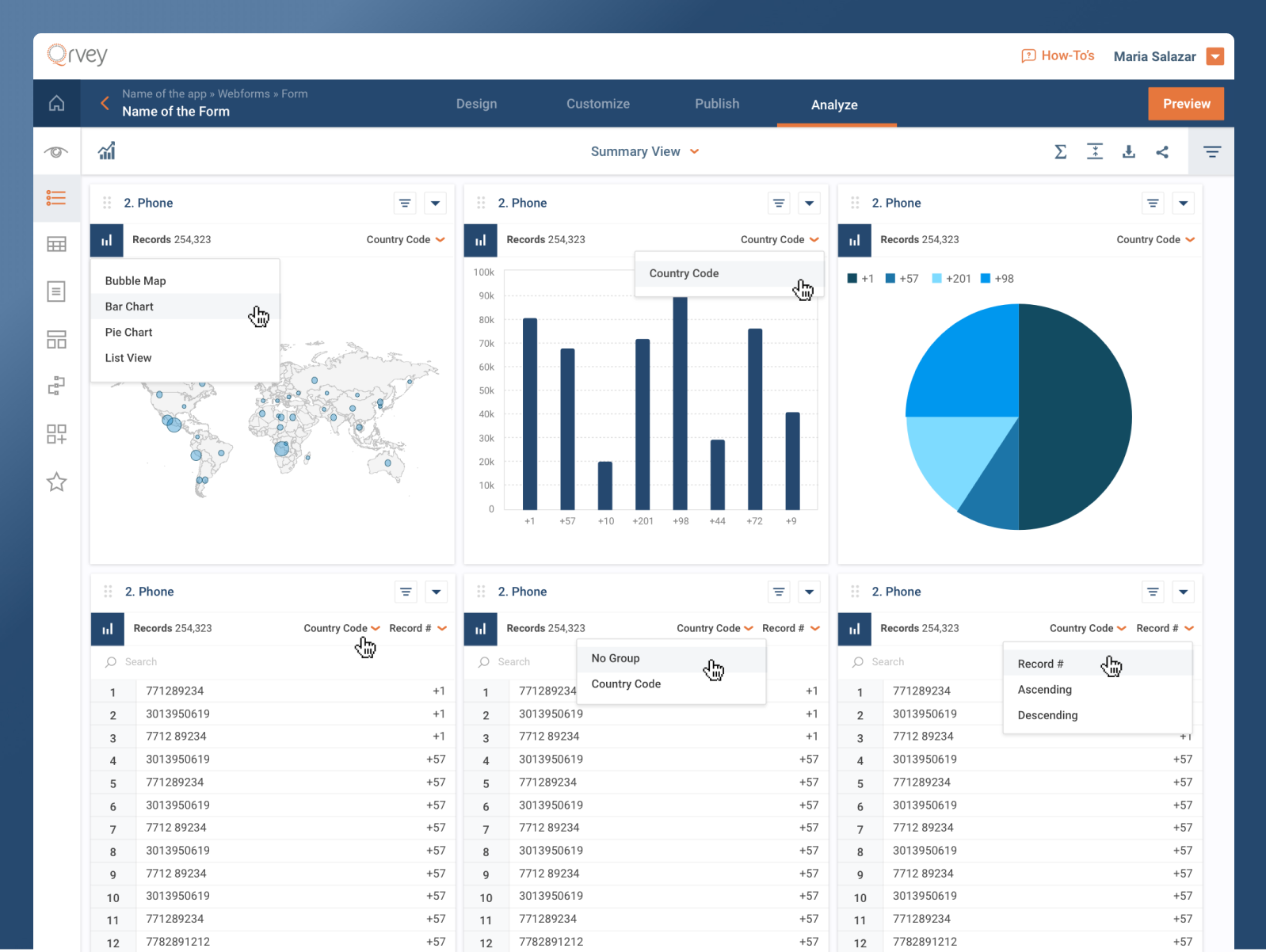Choose No Group option in grouping menu
The image size is (1266, 952).
tap(671, 658)
